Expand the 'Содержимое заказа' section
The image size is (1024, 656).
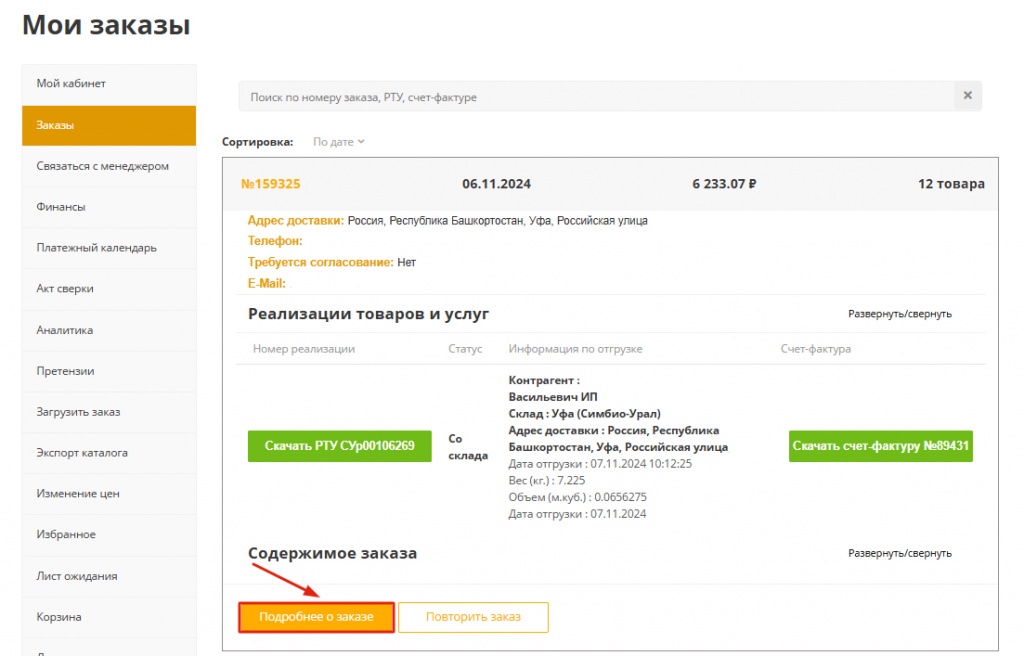click(x=899, y=553)
